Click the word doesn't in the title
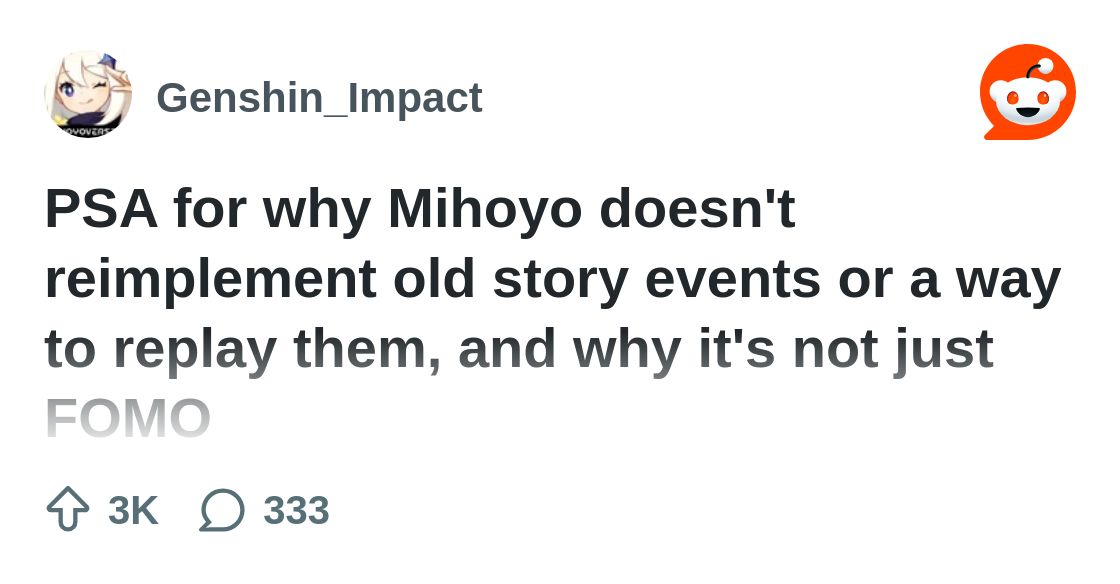 (x=697, y=210)
